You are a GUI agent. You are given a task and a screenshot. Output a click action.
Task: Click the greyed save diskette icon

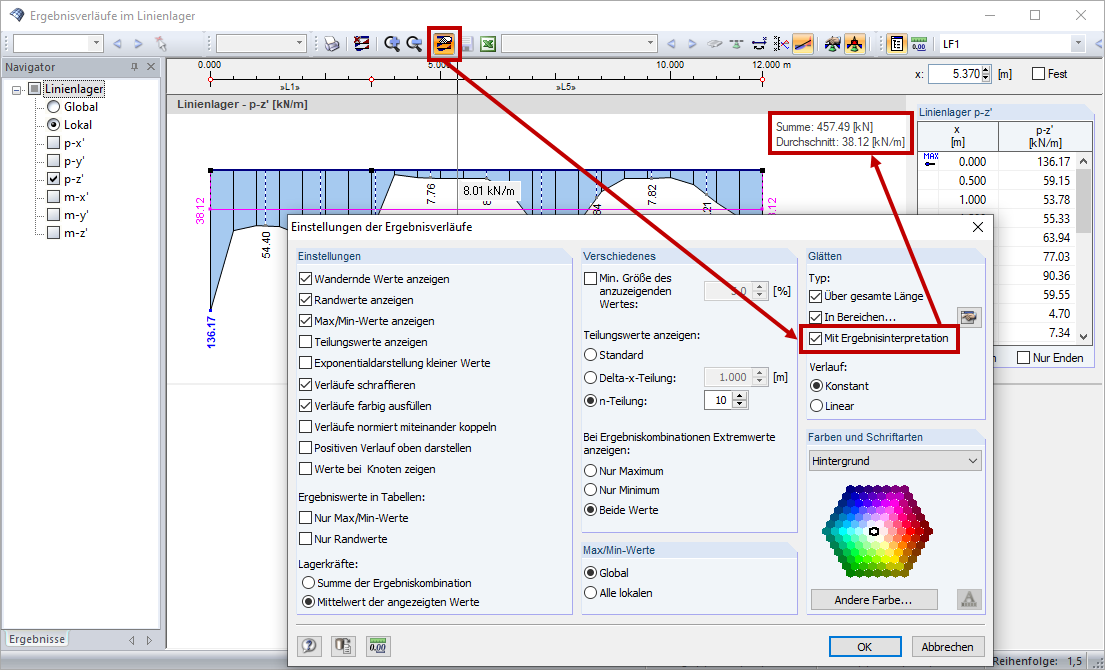[x=467, y=44]
